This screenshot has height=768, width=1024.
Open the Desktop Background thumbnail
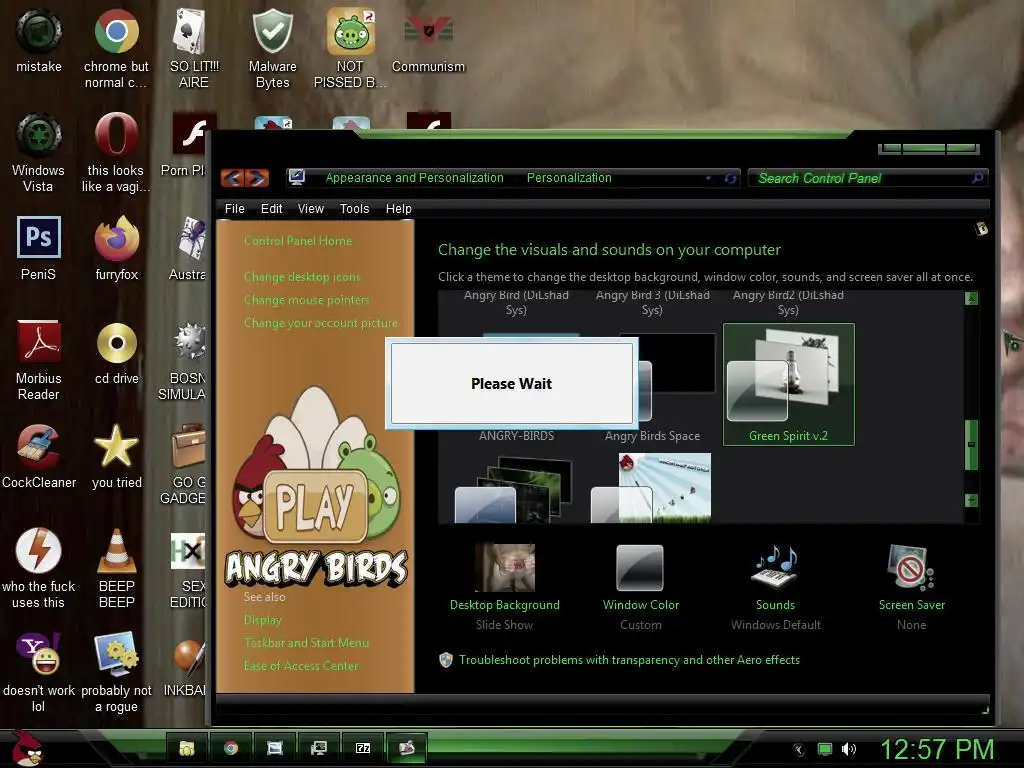[505, 568]
